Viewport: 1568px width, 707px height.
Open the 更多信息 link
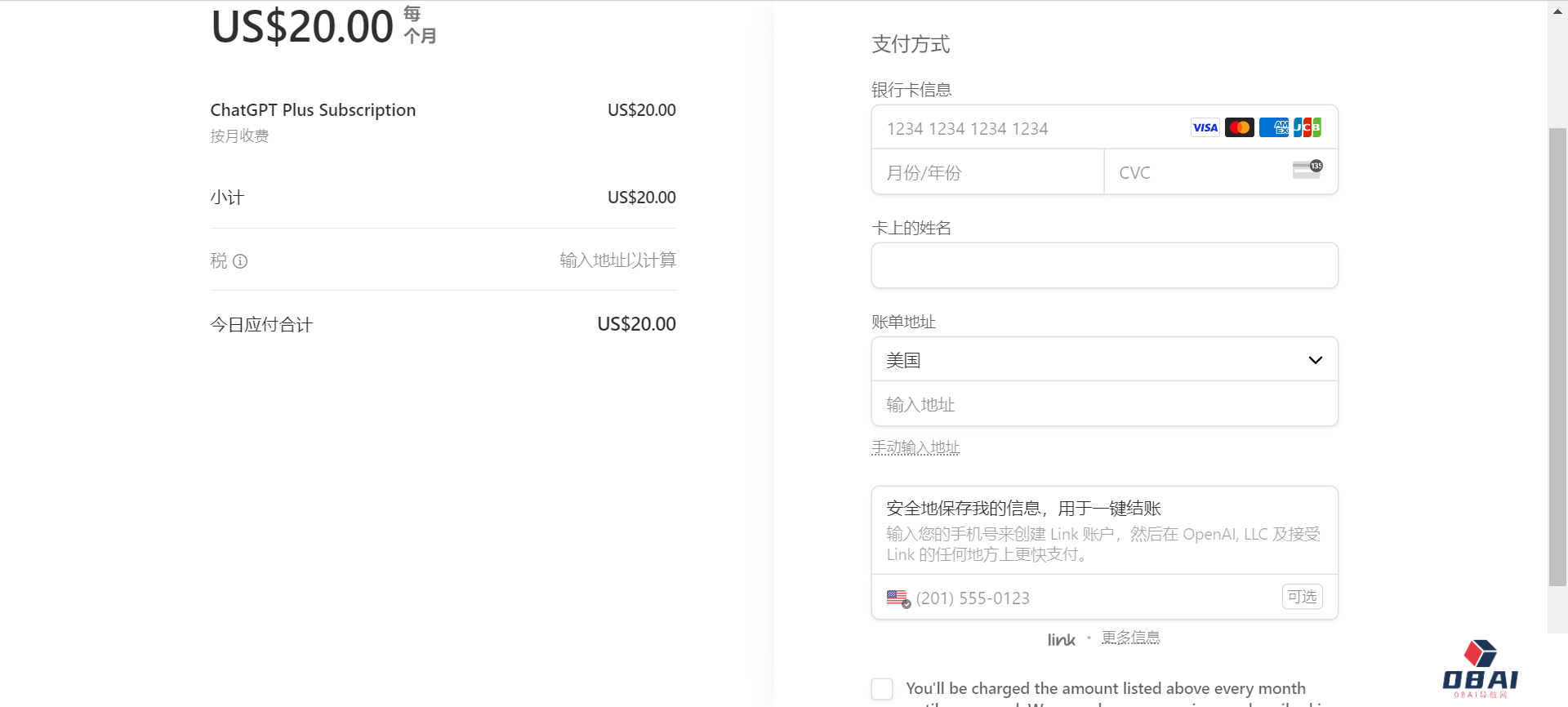[1130, 638]
